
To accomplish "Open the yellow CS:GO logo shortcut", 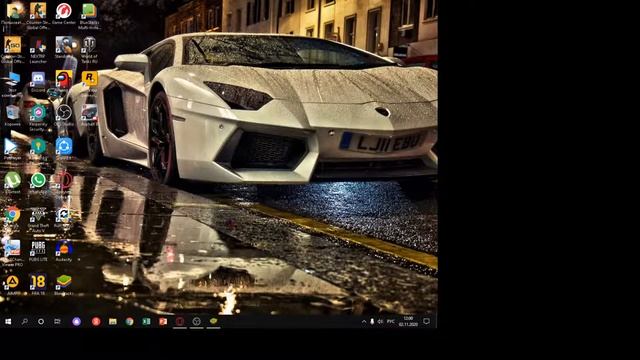I will (12, 45).
